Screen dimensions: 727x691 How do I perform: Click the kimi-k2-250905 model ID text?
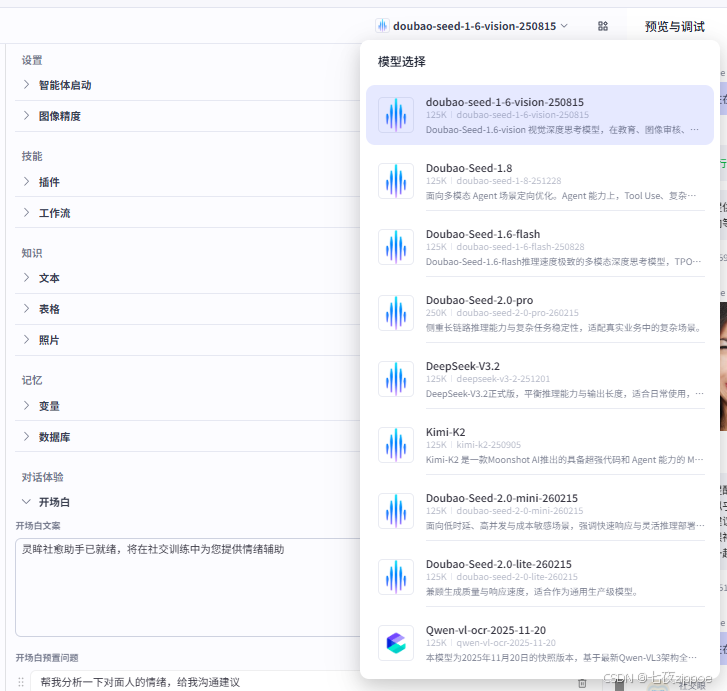pos(489,445)
